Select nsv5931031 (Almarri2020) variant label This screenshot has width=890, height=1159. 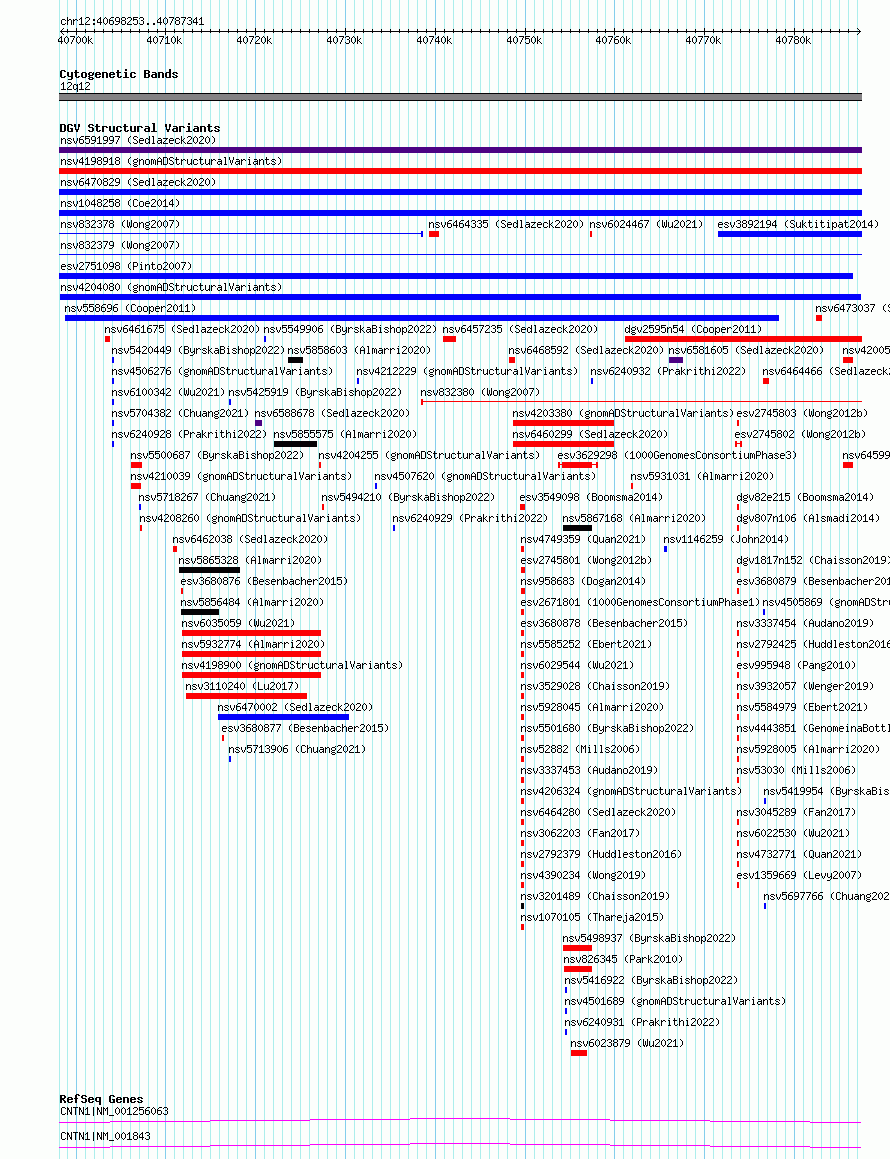click(x=702, y=476)
